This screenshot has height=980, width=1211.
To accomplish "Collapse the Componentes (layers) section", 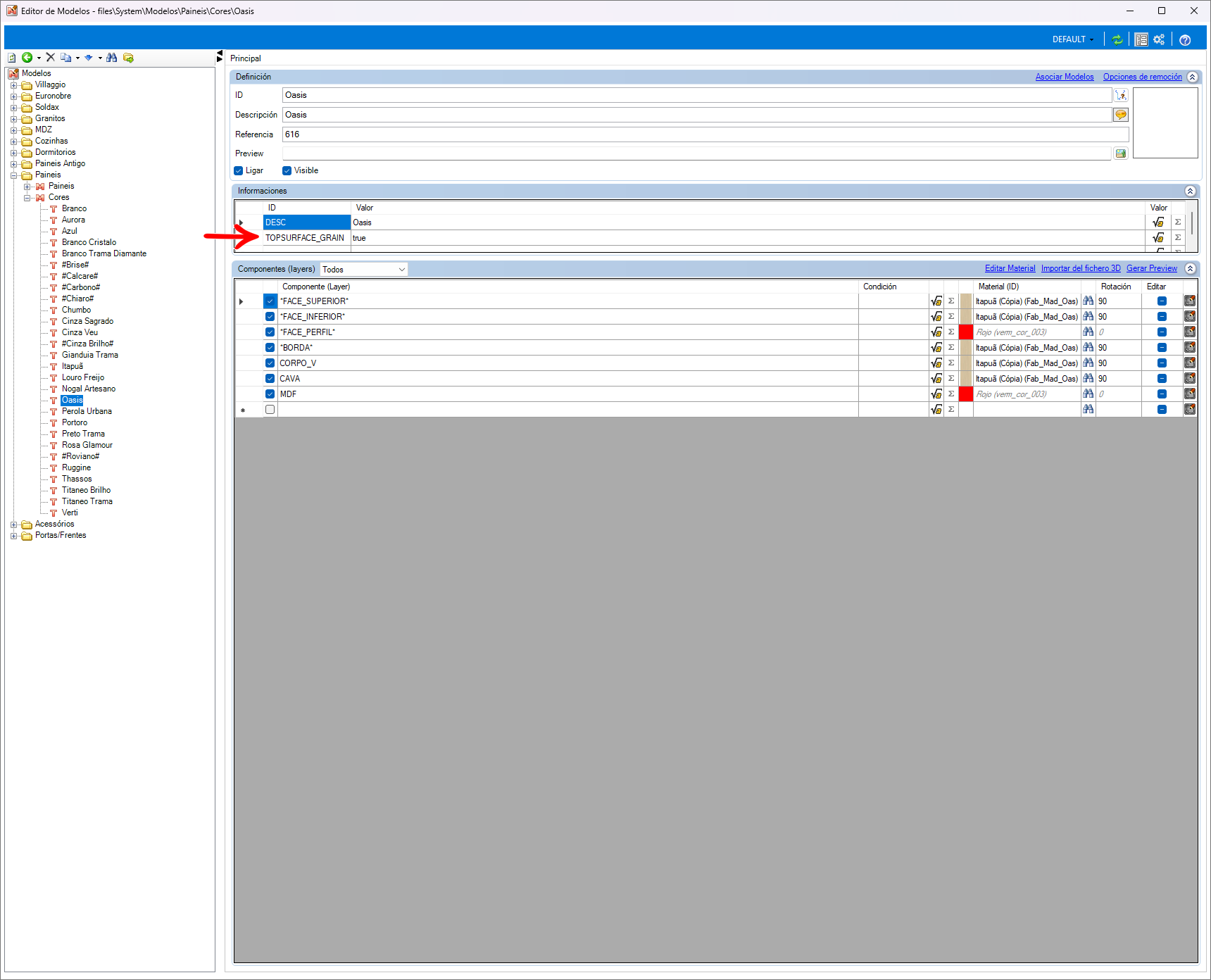I will tap(1190, 269).
